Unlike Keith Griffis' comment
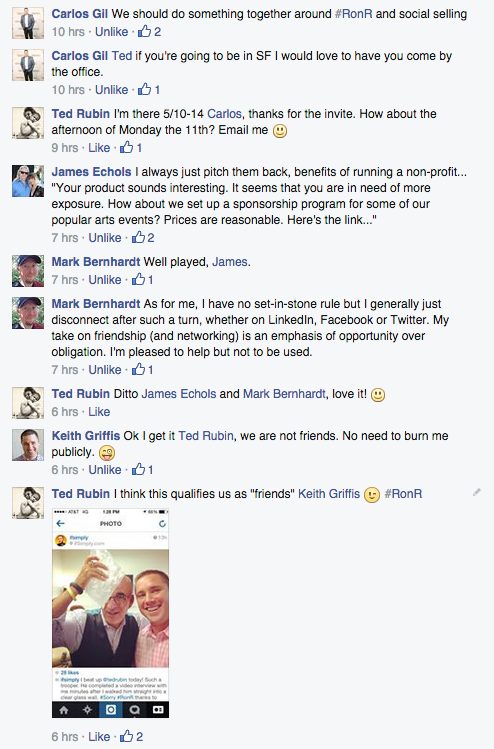 coord(105,470)
